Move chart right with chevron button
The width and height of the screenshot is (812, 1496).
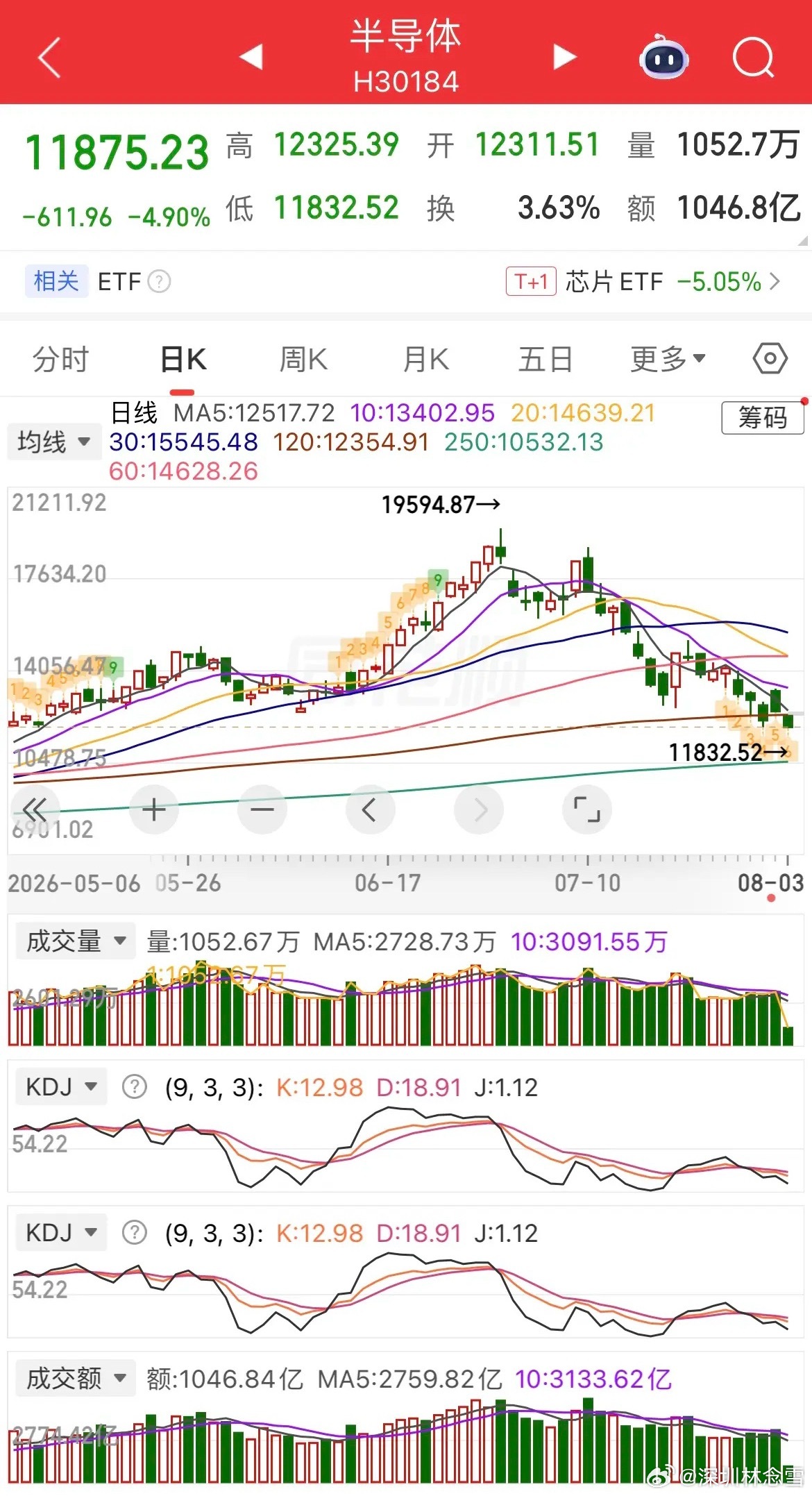tap(479, 809)
